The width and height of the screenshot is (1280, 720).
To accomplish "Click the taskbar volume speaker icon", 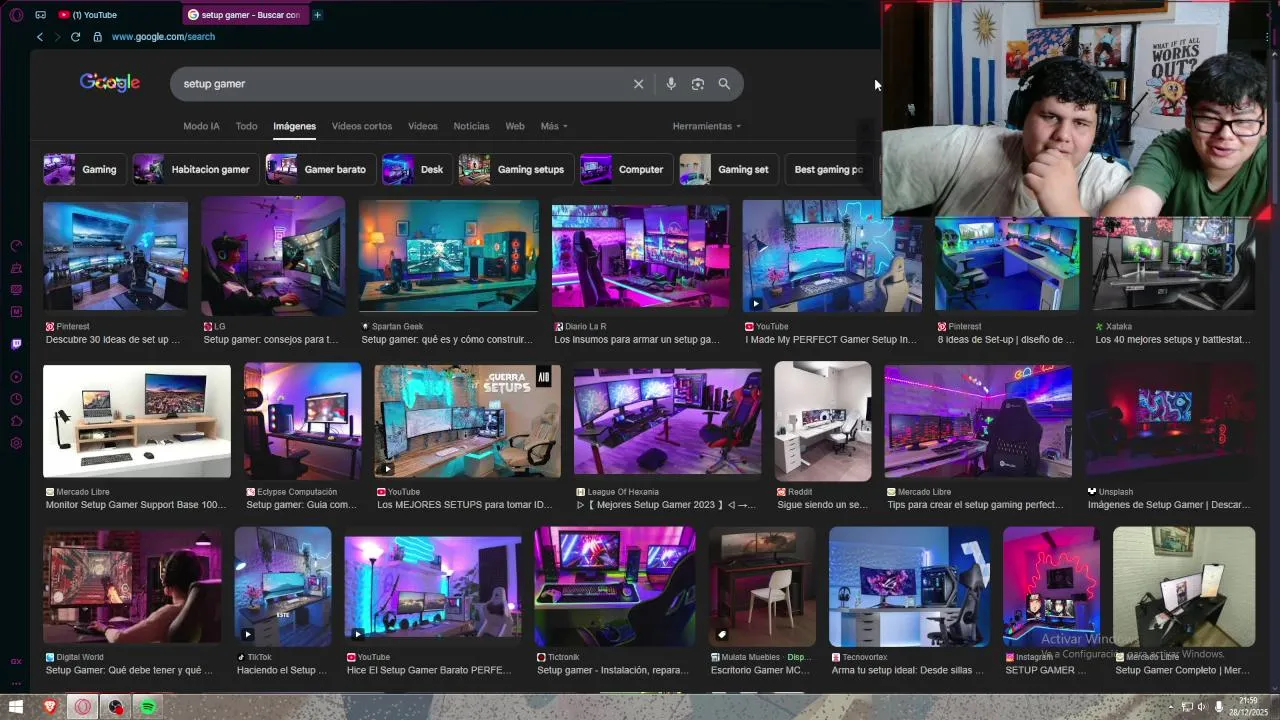I will [x=1203, y=707].
